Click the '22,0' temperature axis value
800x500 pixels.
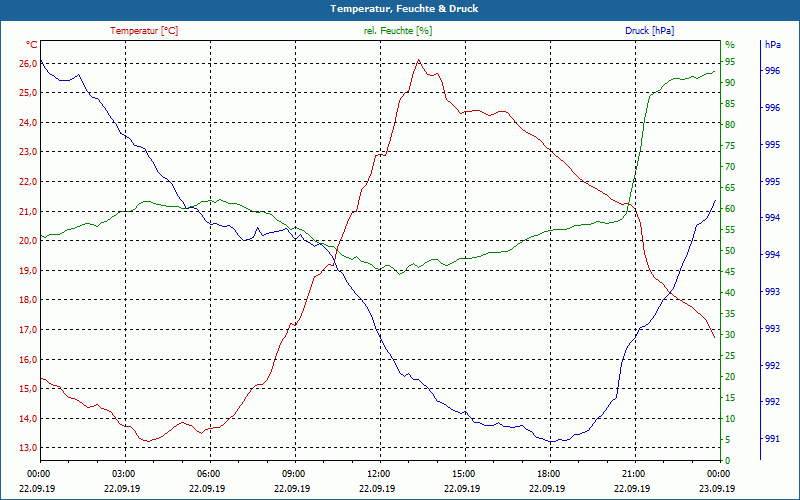28,182
